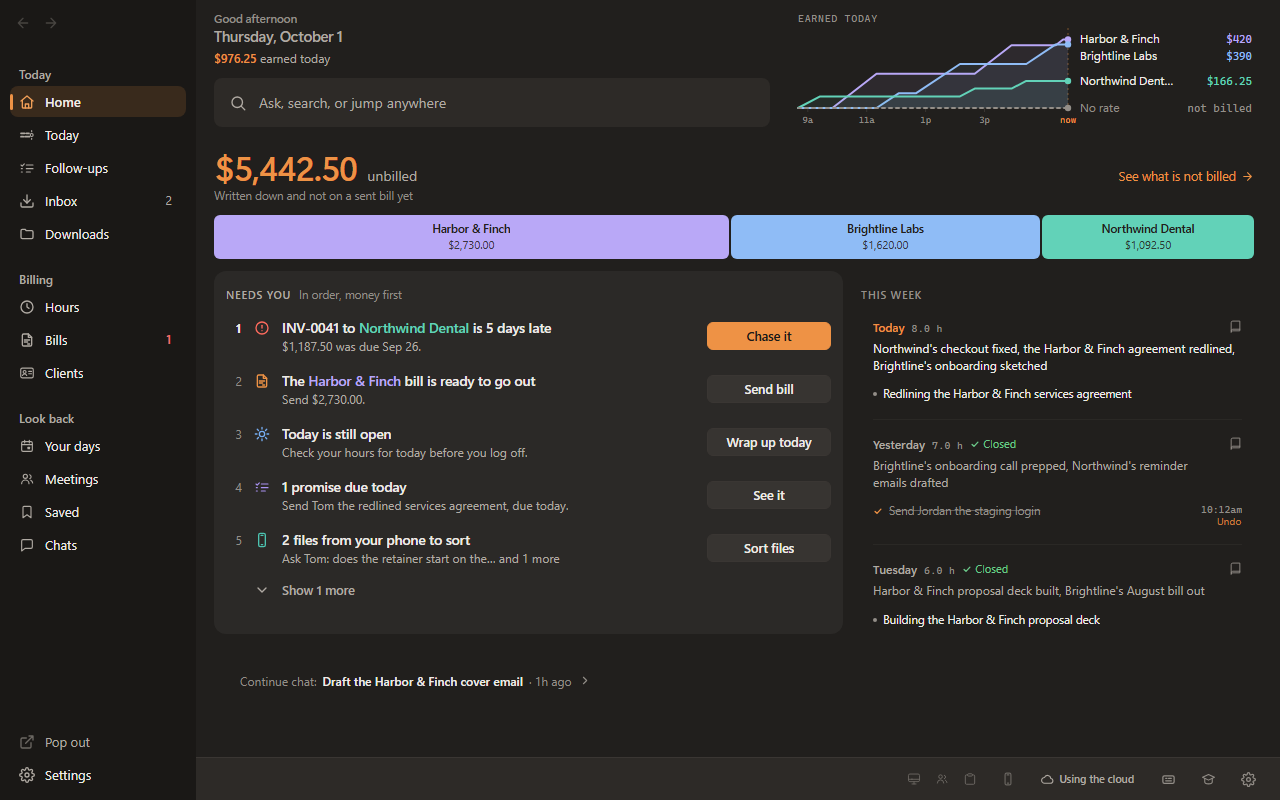Select the purple Harbor & Finch $2,730.00 bar segment
Image resolution: width=1280 pixels, height=800 pixels.
click(471, 237)
